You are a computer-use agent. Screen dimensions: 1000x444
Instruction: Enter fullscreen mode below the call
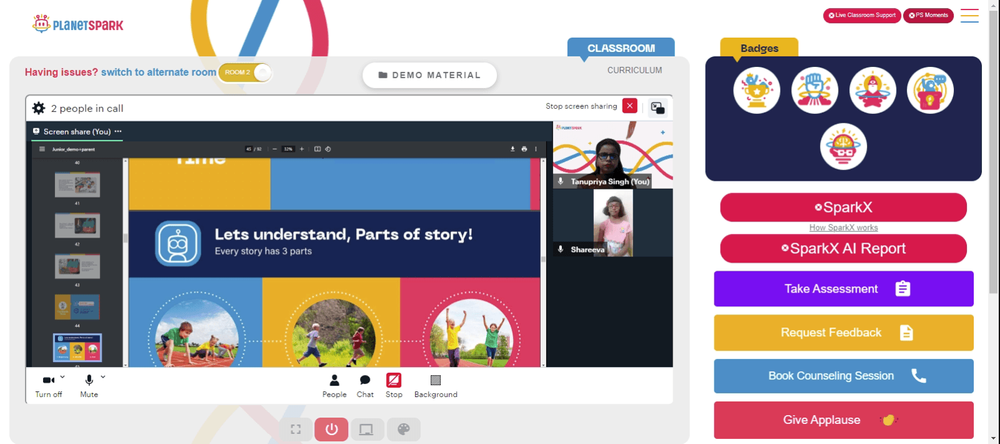pyautogui.click(x=295, y=429)
